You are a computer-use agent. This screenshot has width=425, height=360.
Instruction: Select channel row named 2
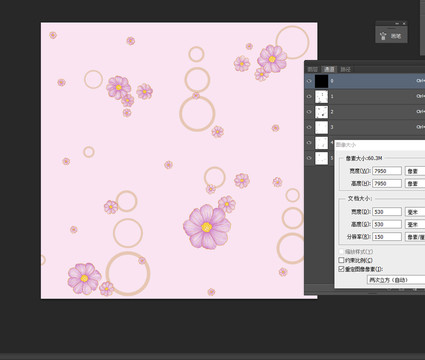coord(365,112)
